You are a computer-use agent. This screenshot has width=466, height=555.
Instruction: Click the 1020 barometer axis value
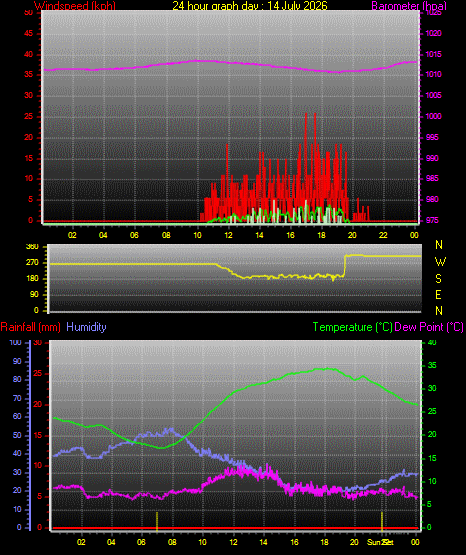tap(433, 34)
